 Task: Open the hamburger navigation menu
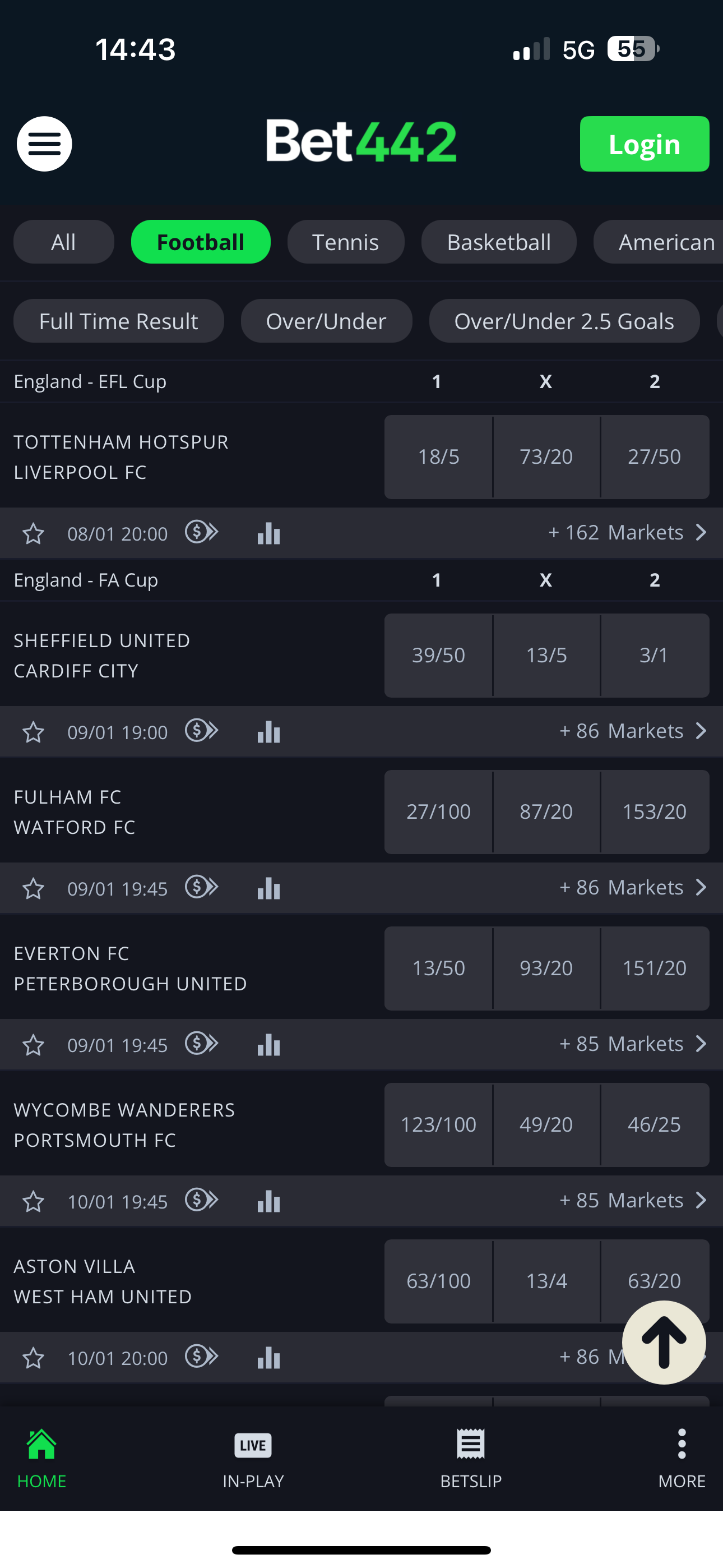[43, 144]
